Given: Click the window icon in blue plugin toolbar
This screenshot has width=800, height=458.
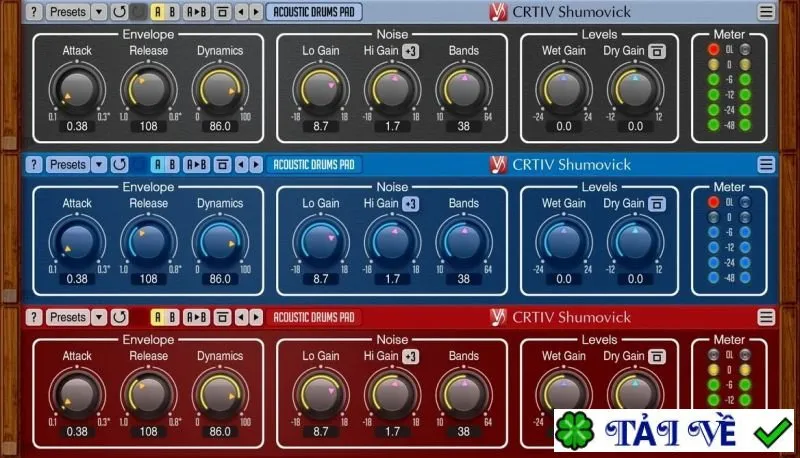Looking at the screenshot, I should pyautogui.click(x=222, y=165).
